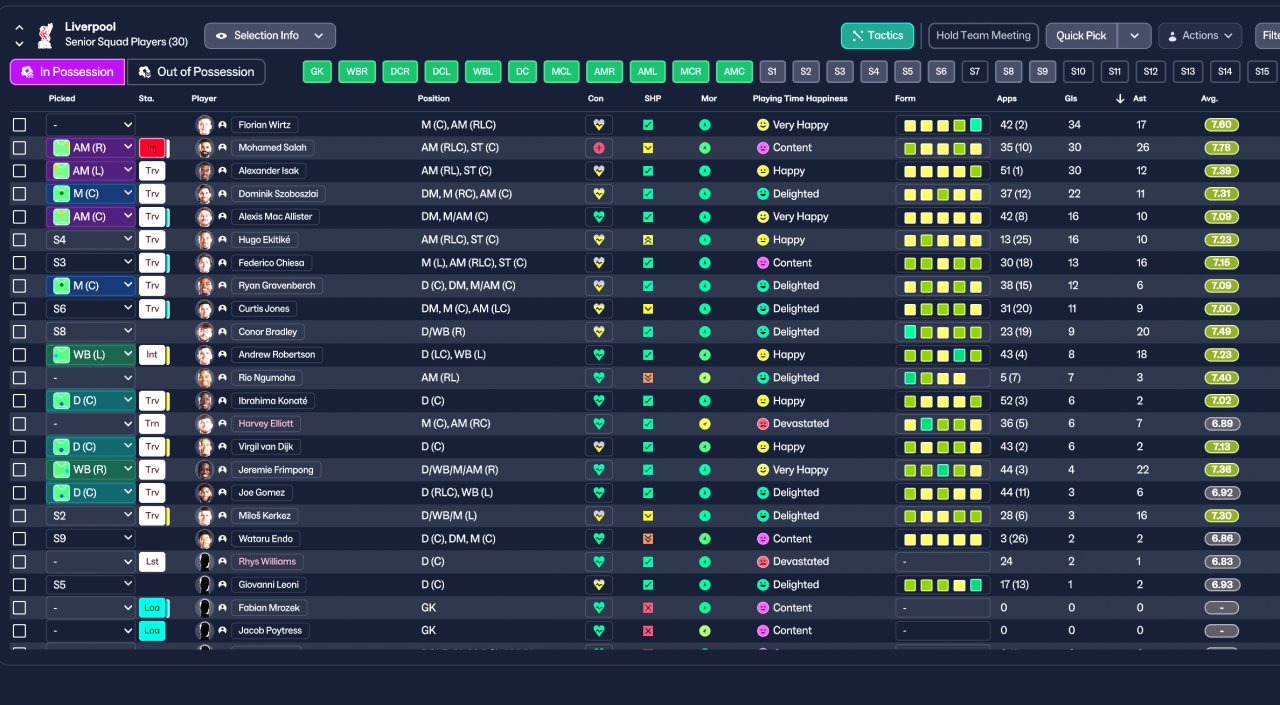Screen dimensions: 1280x705
Task: Click Miloš Kerkez's condition heart icon
Action: pos(599,516)
